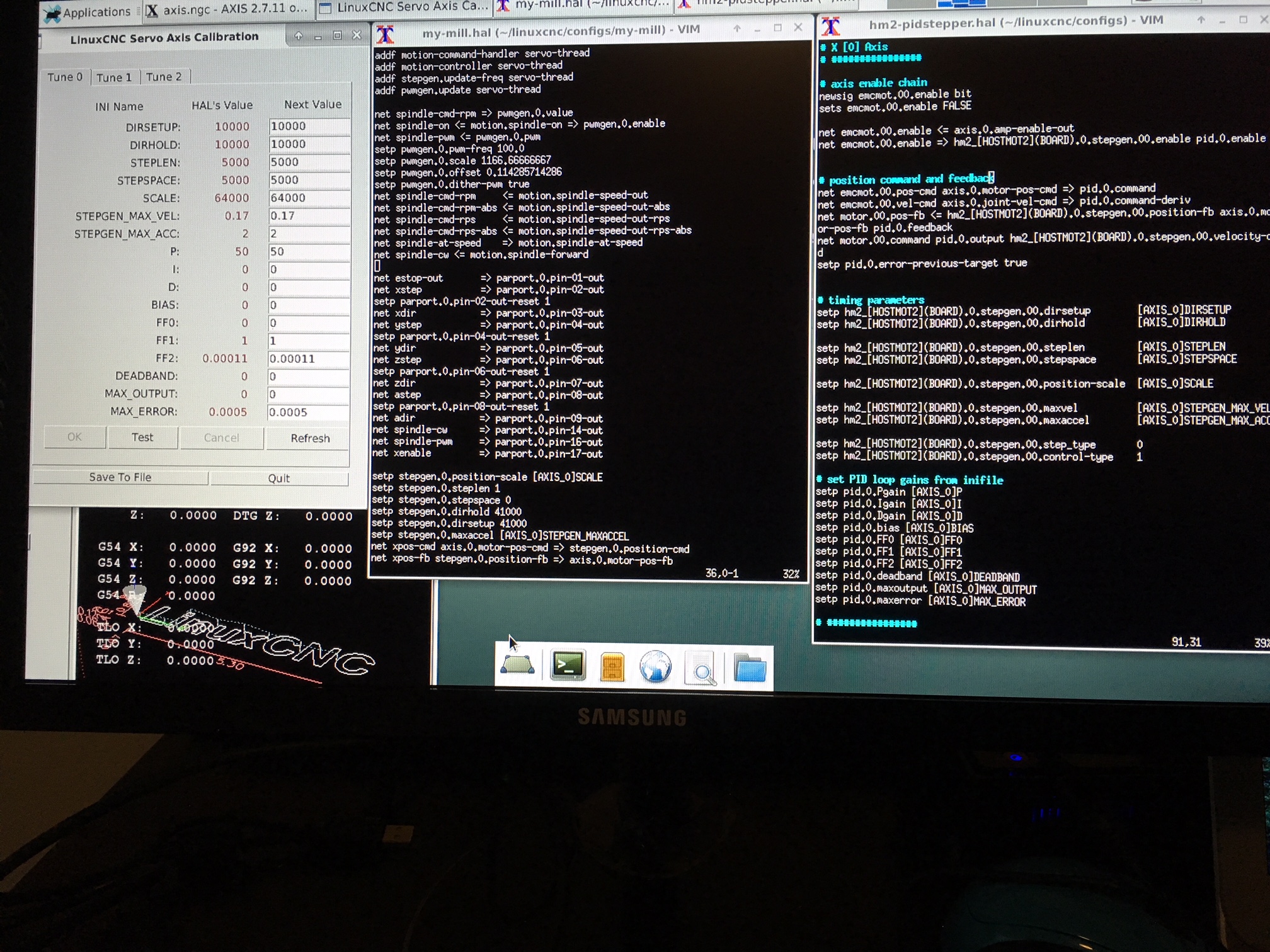Viewport: 1270px width, 952px height.
Task: Click the DIRHOLD next value field
Action: pos(309,144)
